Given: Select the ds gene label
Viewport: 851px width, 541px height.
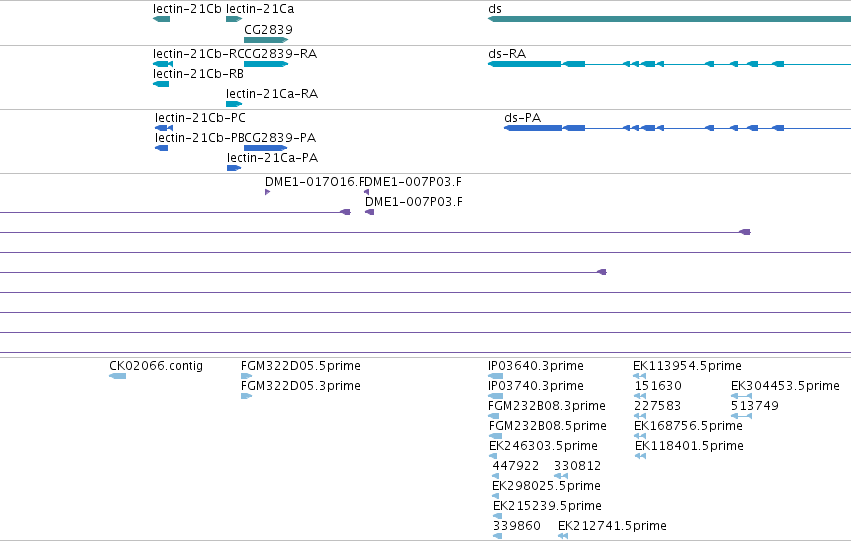Looking at the screenshot, I should click(495, 9).
